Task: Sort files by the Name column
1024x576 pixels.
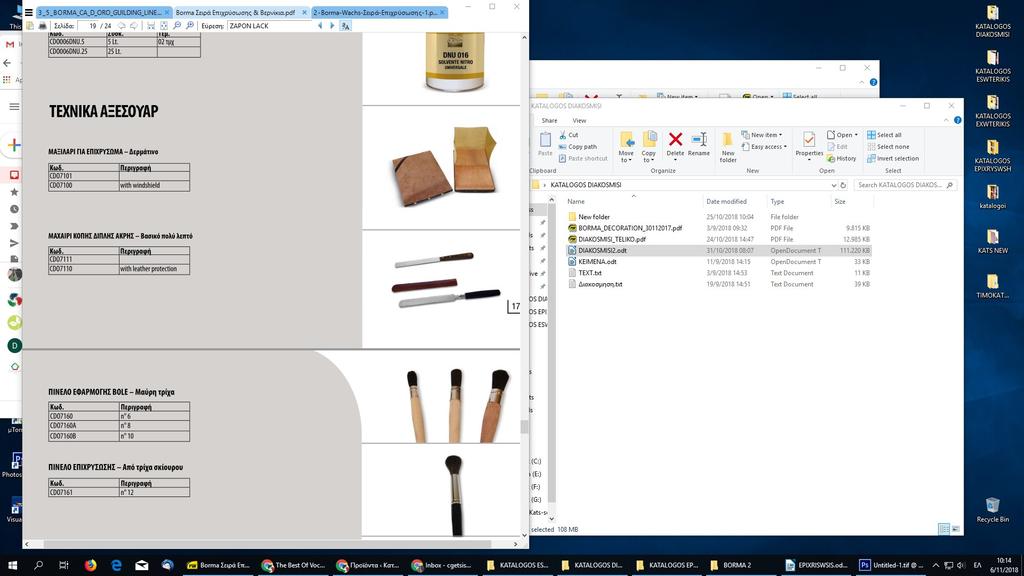Action: [x=576, y=202]
